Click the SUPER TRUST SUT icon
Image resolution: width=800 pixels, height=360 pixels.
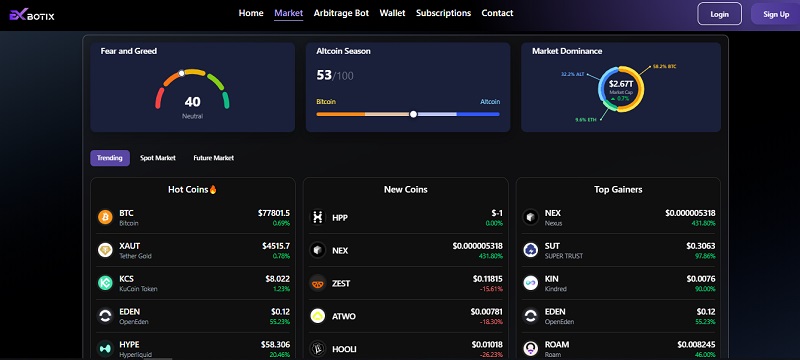pyautogui.click(x=531, y=250)
